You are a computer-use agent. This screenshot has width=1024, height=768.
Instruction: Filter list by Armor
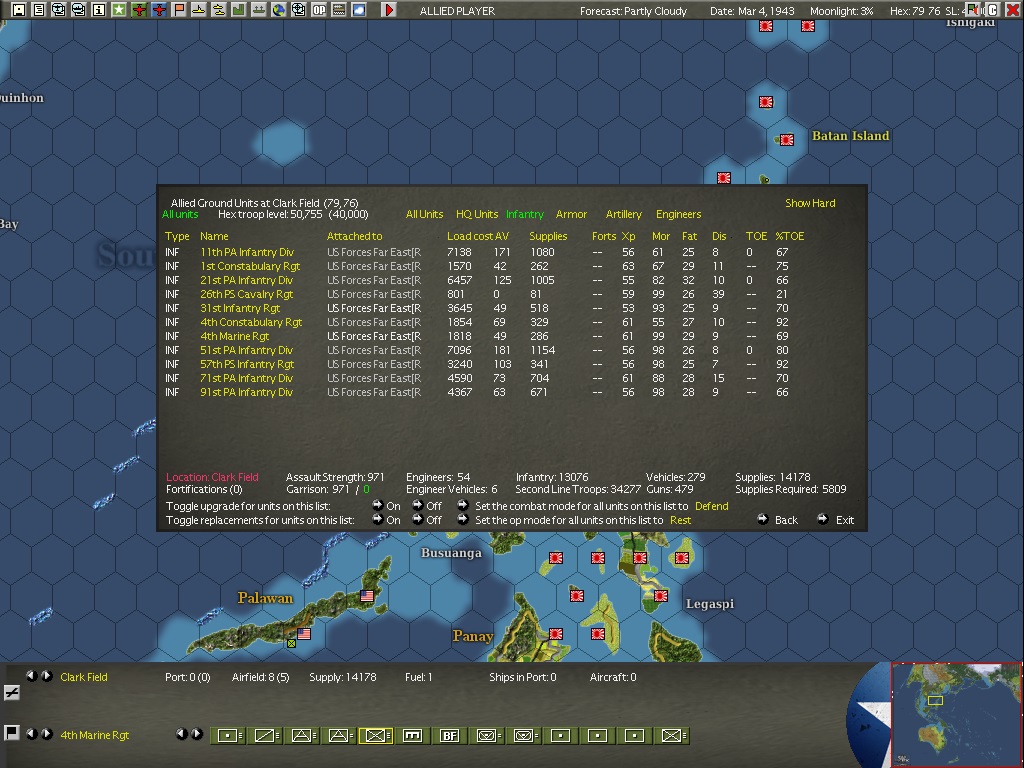tap(571, 214)
